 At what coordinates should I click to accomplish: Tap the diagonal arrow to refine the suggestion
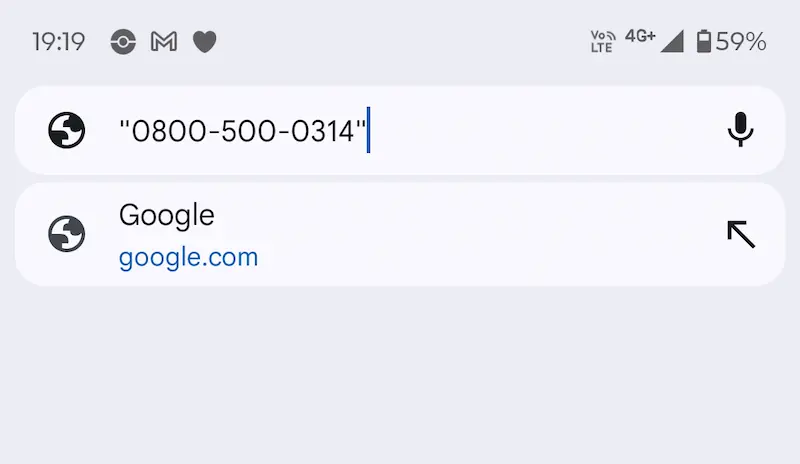(x=740, y=234)
